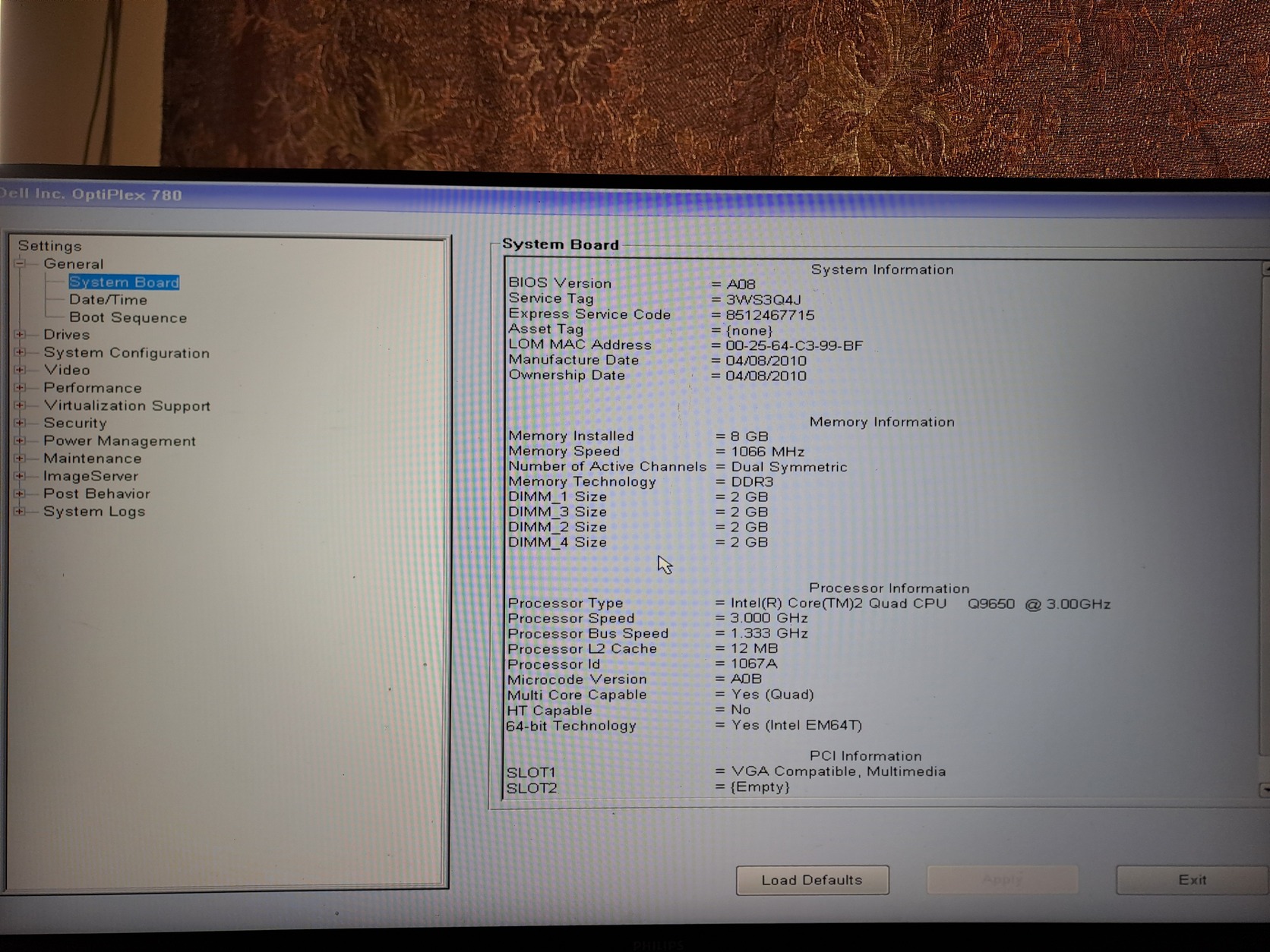Click the Express Service Code 8512467715
Screen dimensions: 1270x952
(x=770, y=315)
